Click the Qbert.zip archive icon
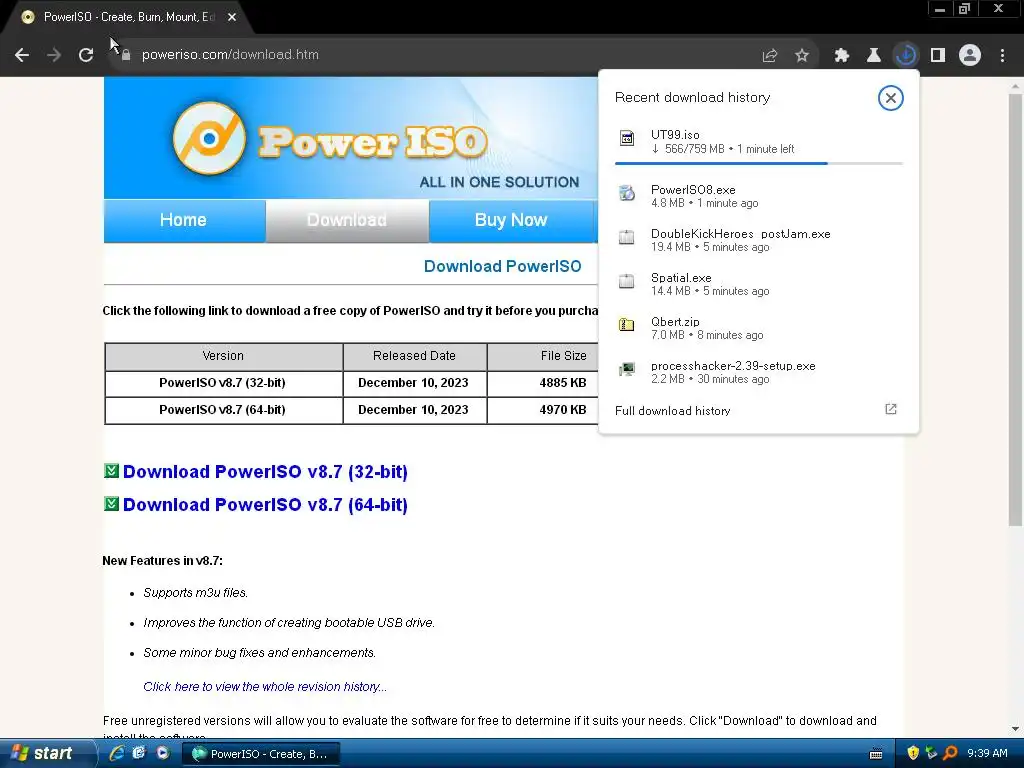The image size is (1024, 768). (x=627, y=325)
